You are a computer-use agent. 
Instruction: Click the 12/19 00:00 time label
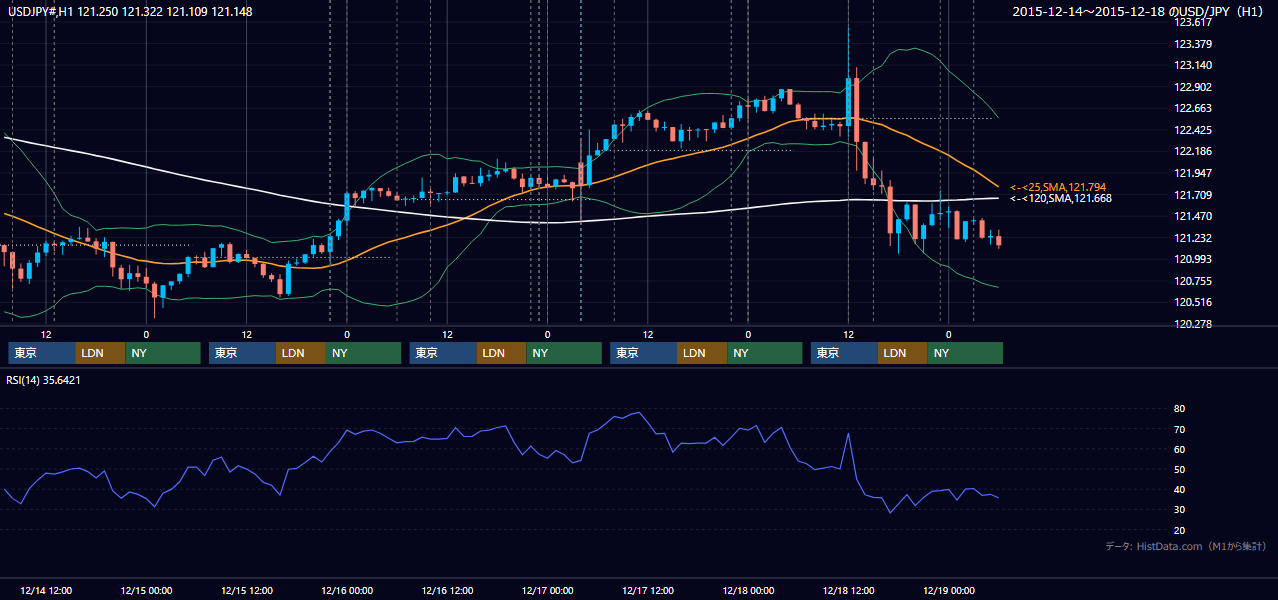point(949,590)
